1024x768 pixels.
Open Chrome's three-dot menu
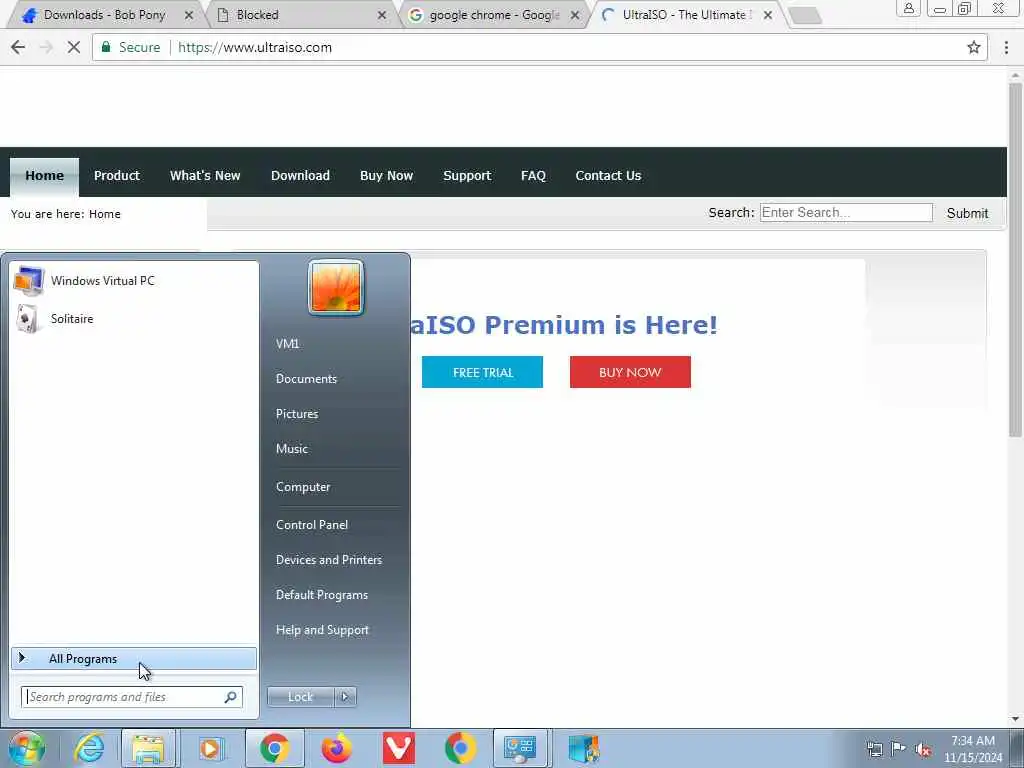(x=1006, y=47)
